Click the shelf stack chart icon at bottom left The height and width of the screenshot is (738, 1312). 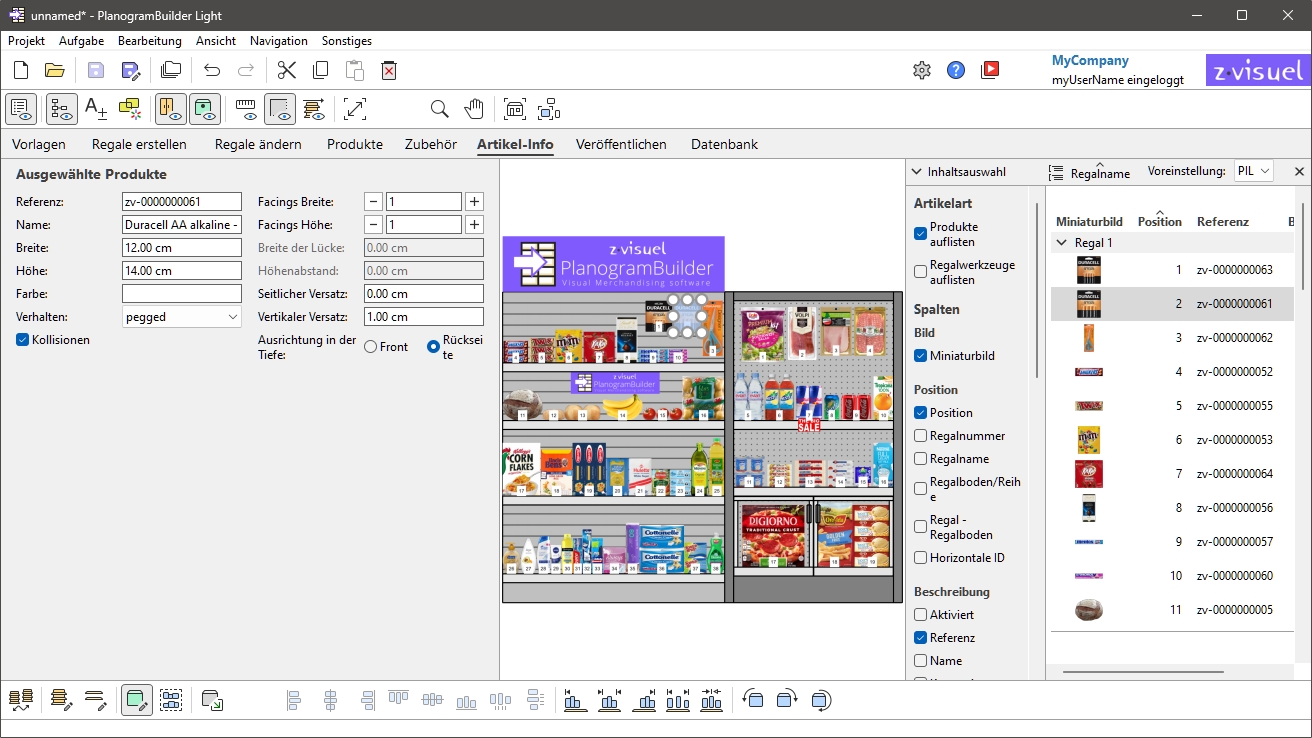point(21,701)
